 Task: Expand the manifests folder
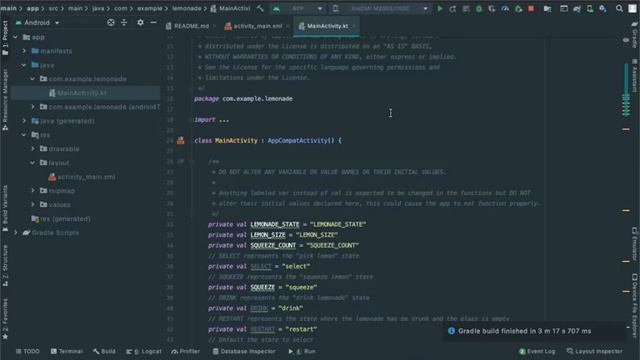24,51
